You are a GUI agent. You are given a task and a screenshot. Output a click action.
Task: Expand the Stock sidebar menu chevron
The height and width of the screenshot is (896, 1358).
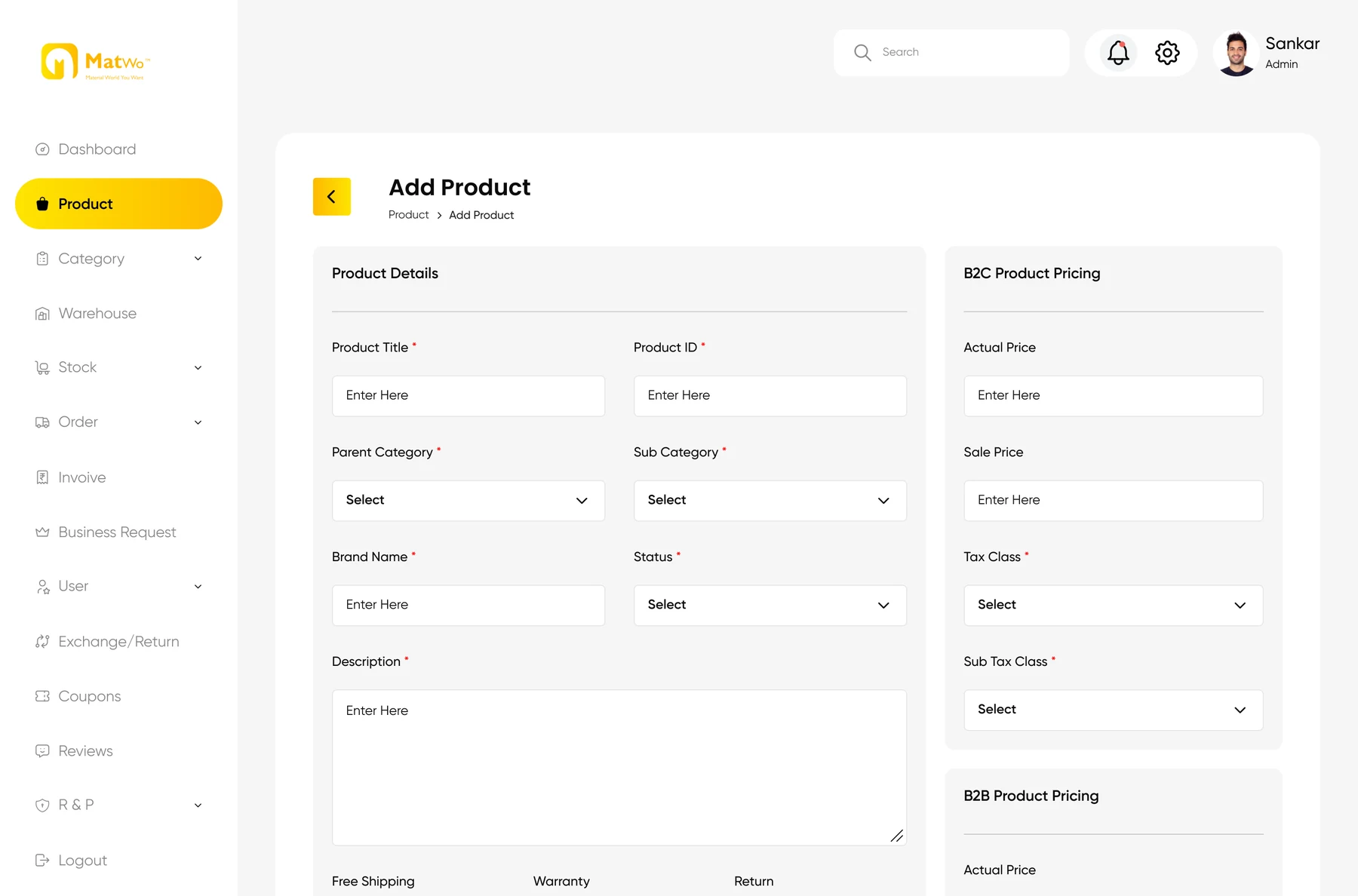click(x=198, y=368)
